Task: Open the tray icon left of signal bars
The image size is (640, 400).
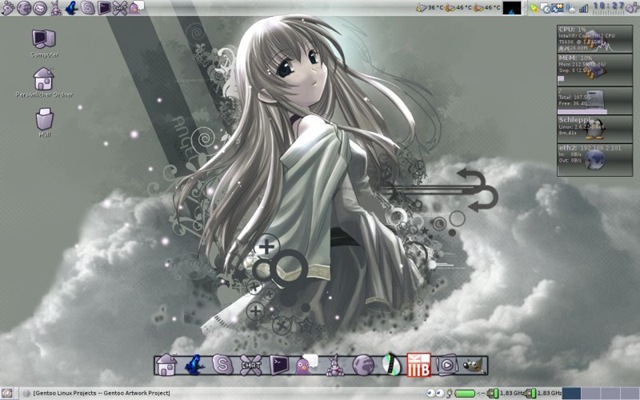Action: 570,8
